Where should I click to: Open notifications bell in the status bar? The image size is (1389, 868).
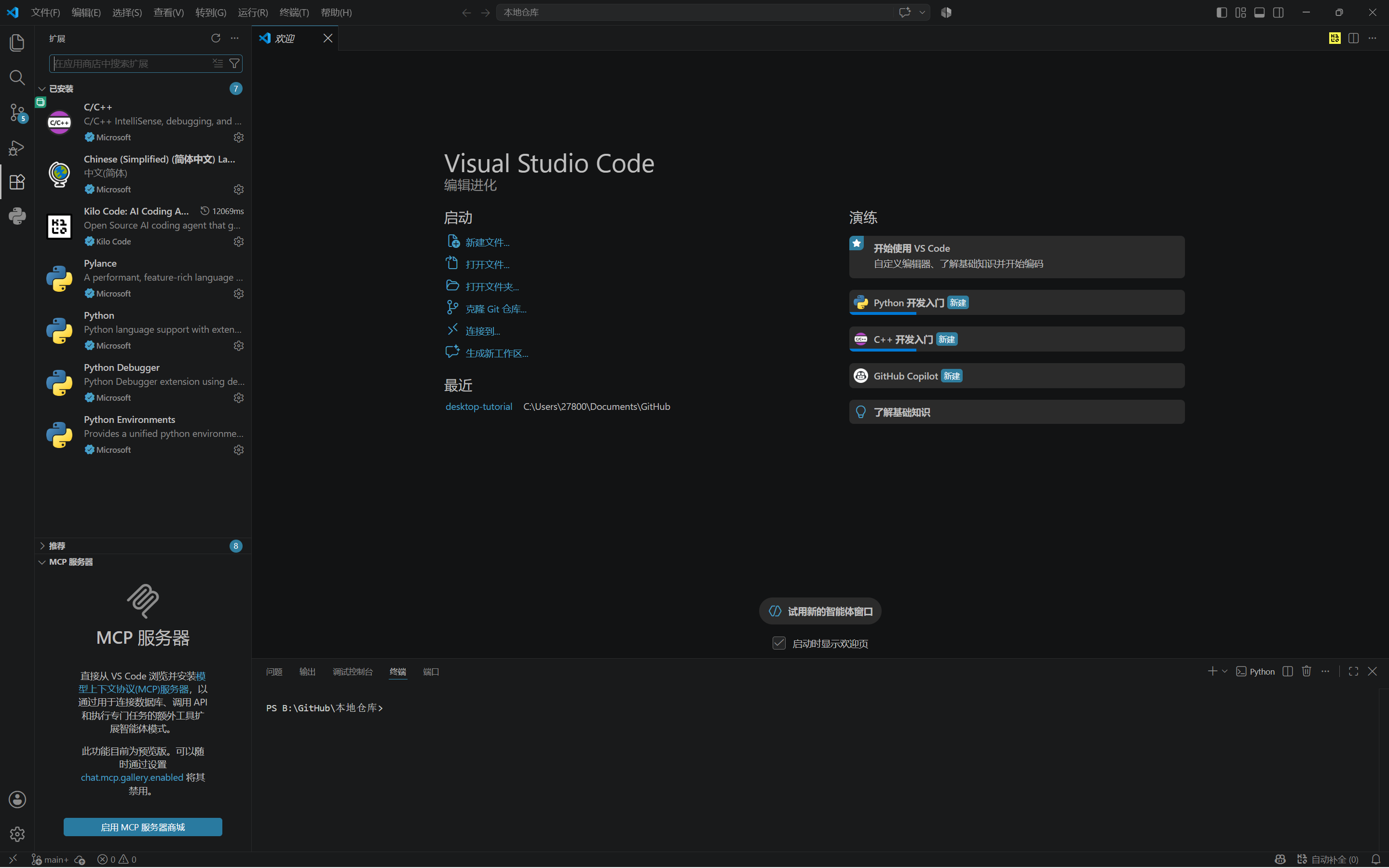pyautogui.click(x=1376, y=859)
